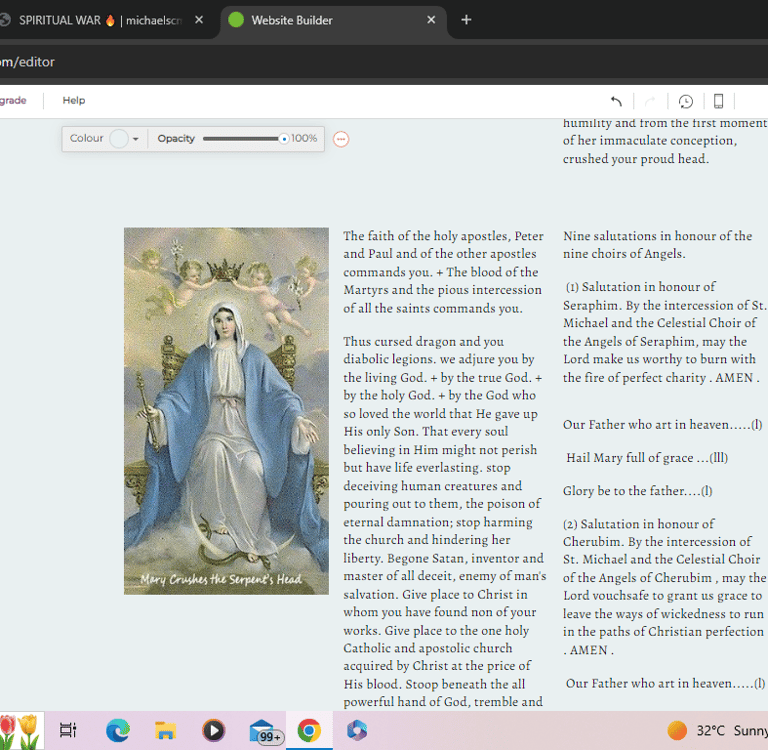Close the SPIRITUAL WAR tab
Viewport: 768px width, 750px height.
[199, 20]
